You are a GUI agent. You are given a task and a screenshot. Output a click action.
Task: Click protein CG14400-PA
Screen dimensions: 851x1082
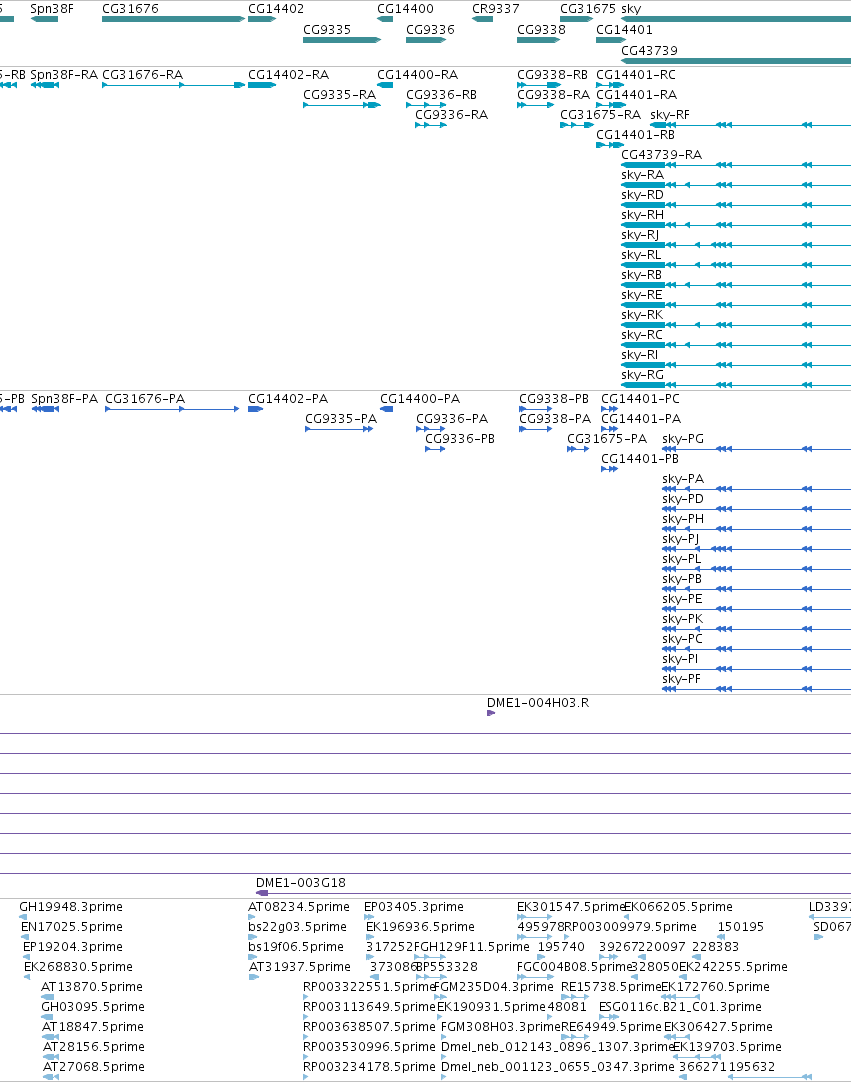420,399
